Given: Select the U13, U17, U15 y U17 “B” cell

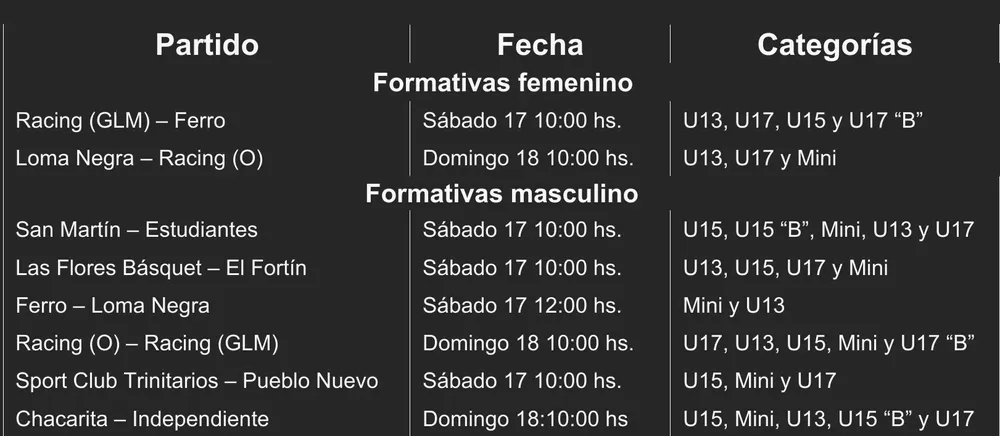Looking at the screenshot, I should point(802,121).
